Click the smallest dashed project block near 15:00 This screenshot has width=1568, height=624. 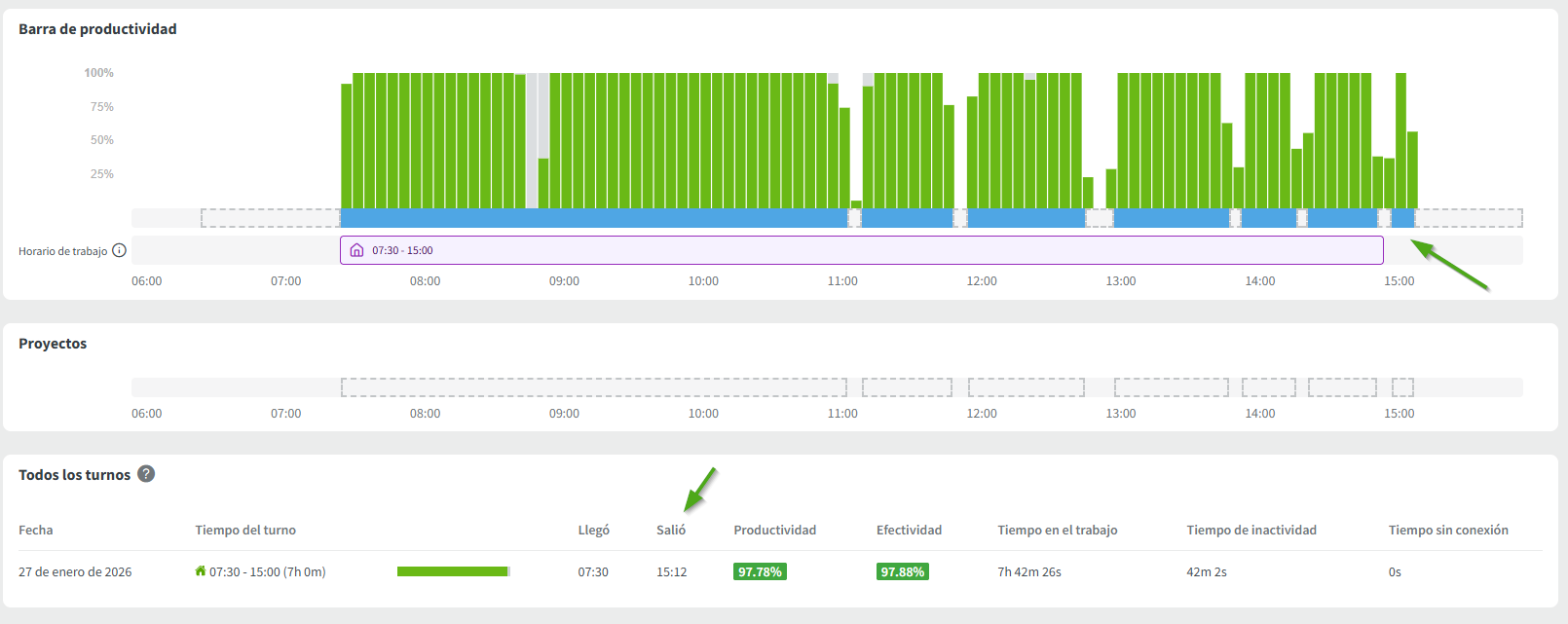coord(1402,387)
